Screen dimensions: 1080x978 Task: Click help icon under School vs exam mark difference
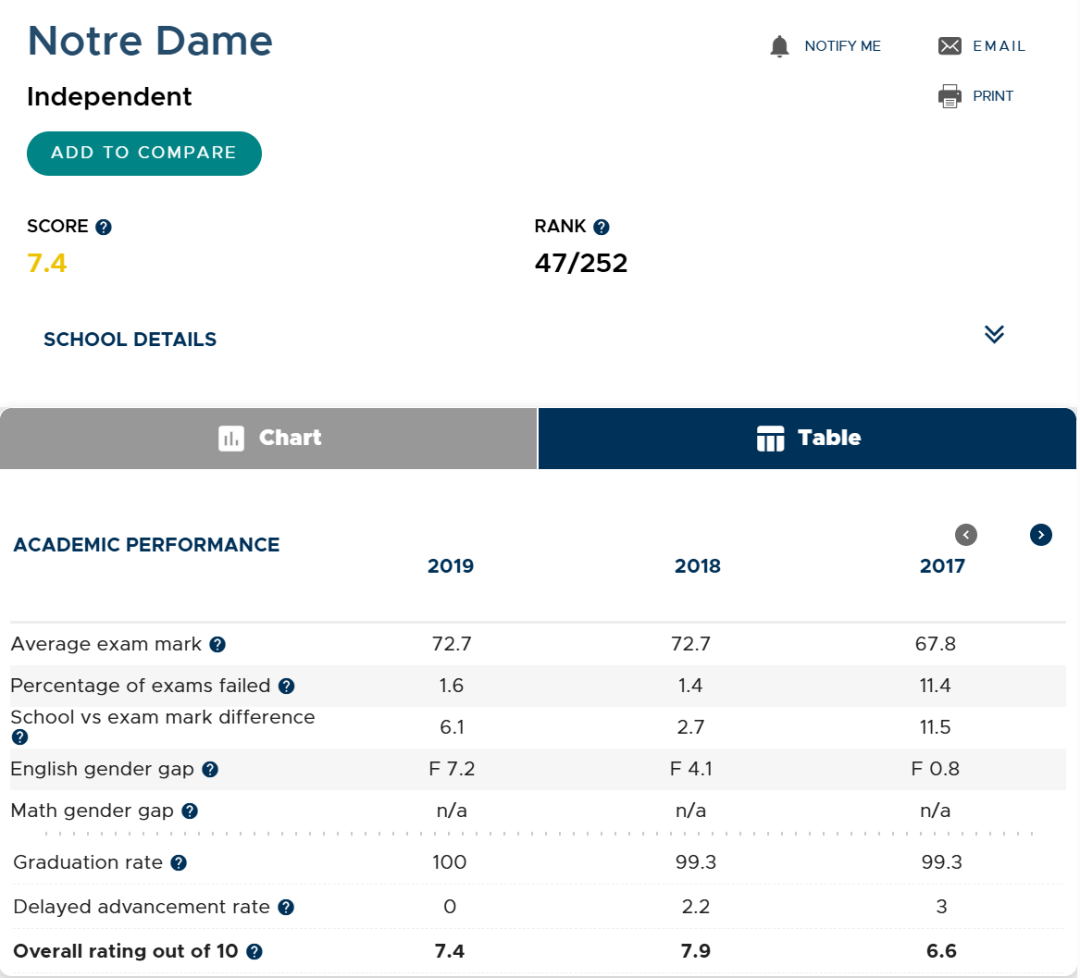[20, 737]
